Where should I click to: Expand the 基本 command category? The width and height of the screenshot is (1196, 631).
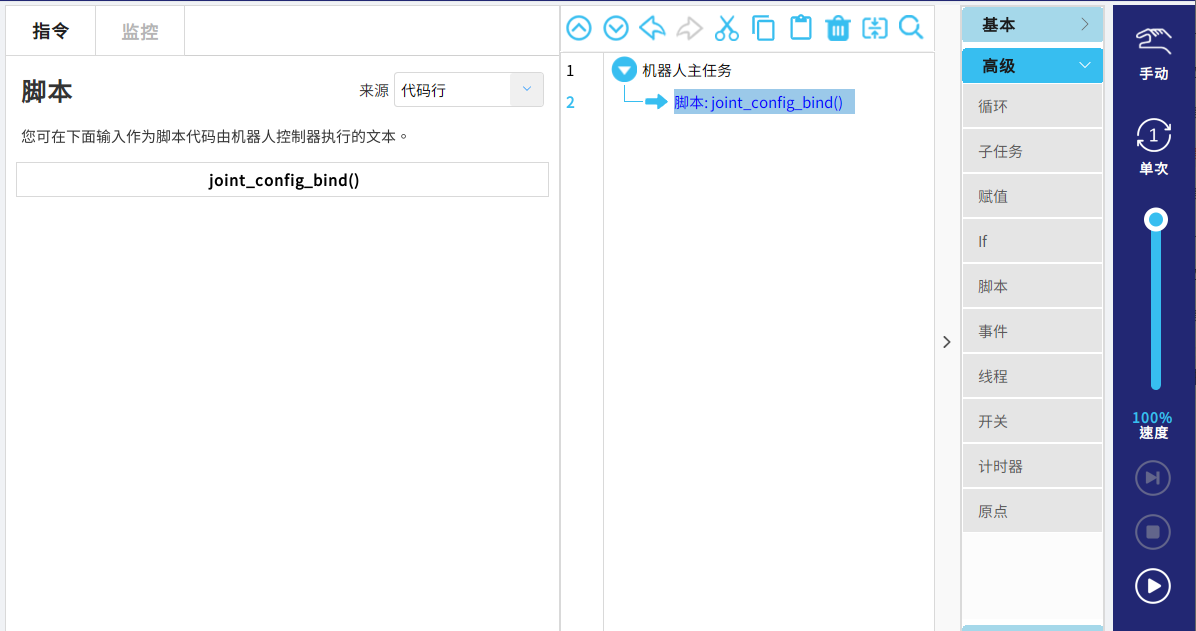coord(1032,25)
